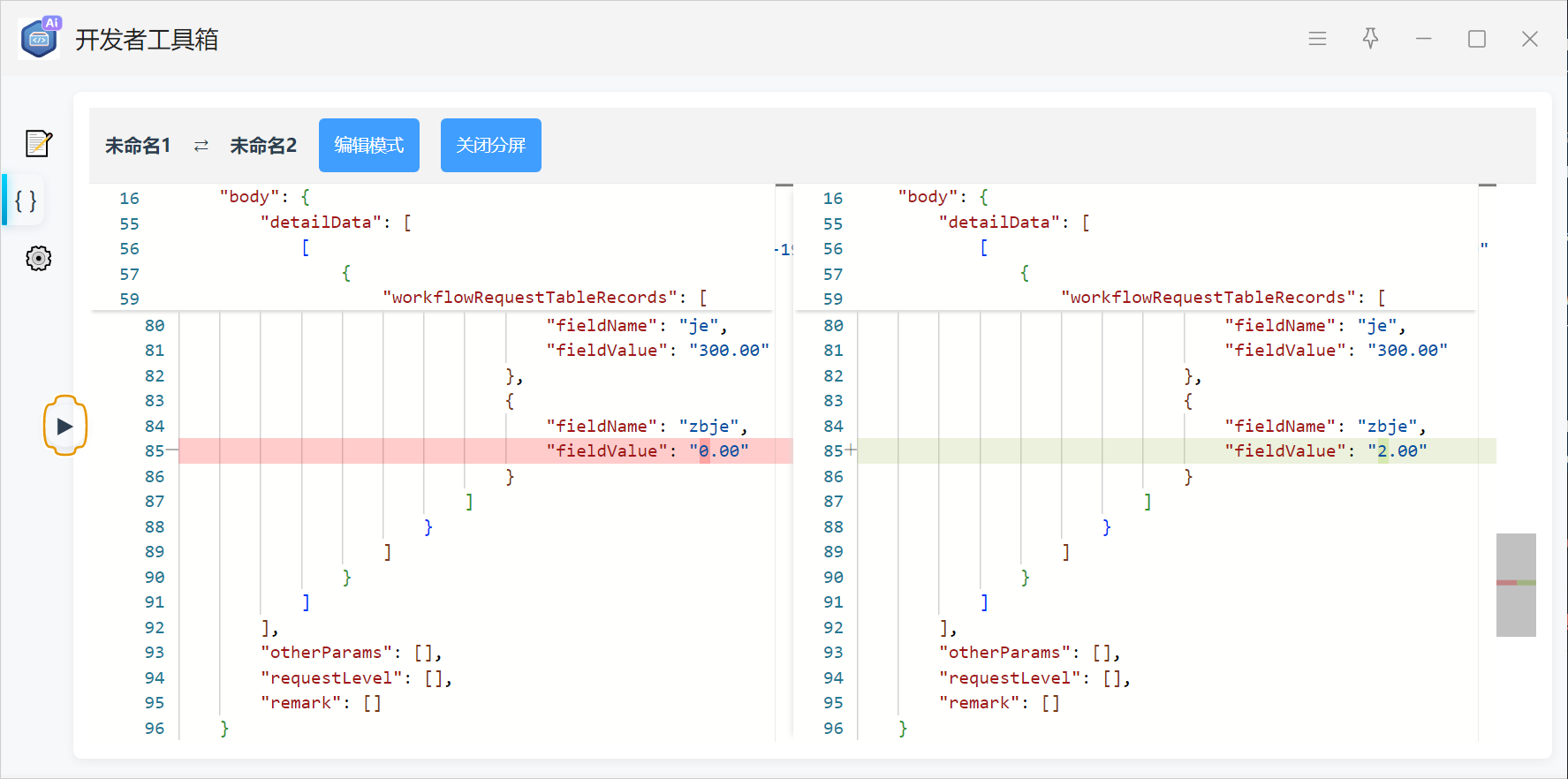Minimize the developer toolbox window
Screen dimensions: 1568x779
1423,39
